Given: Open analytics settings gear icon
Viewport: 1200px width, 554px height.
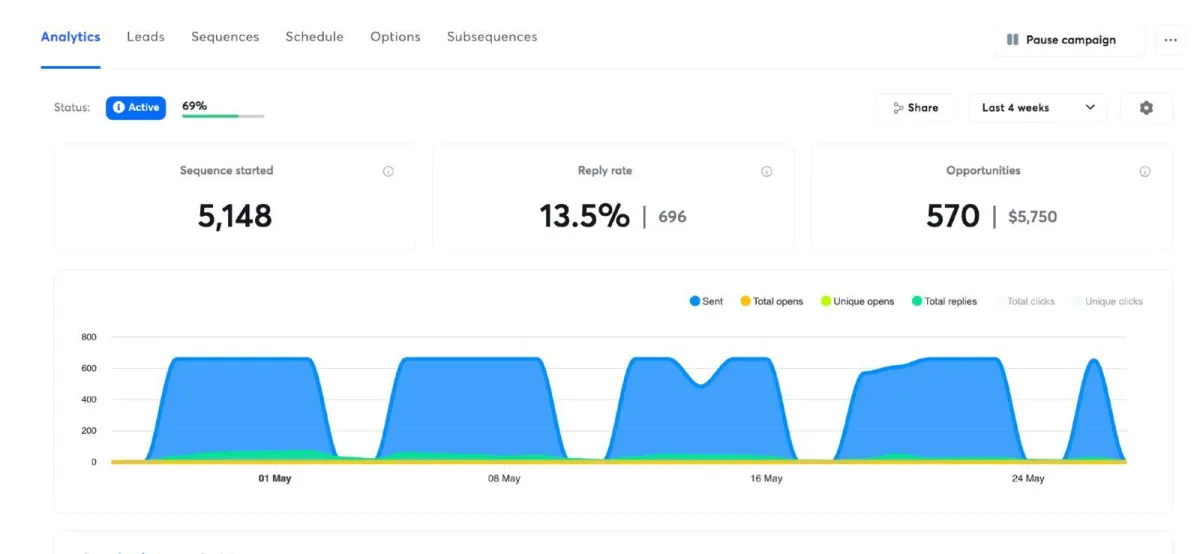Looking at the screenshot, I should coord(1146,108).
